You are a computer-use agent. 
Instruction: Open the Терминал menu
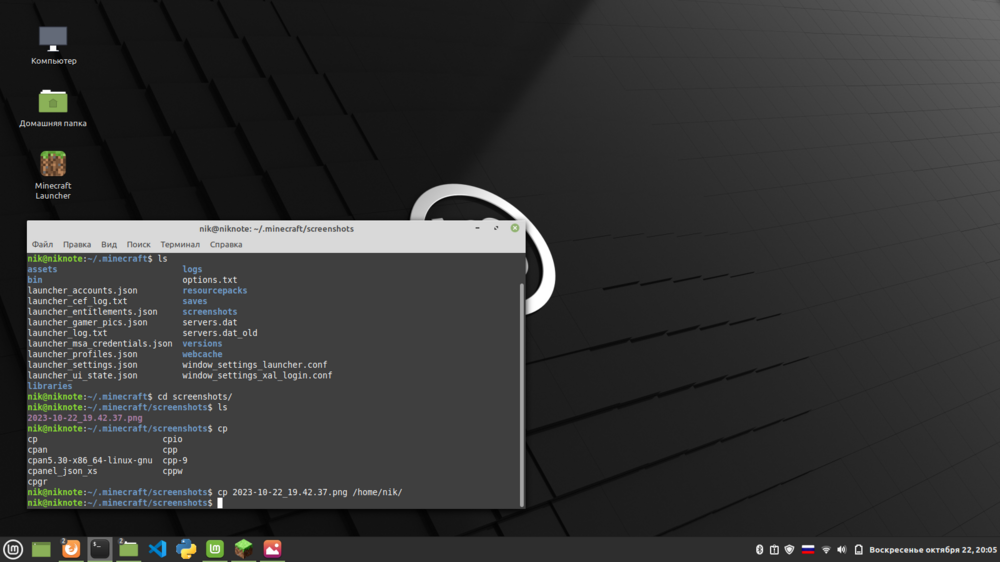(x=180, y=244)
